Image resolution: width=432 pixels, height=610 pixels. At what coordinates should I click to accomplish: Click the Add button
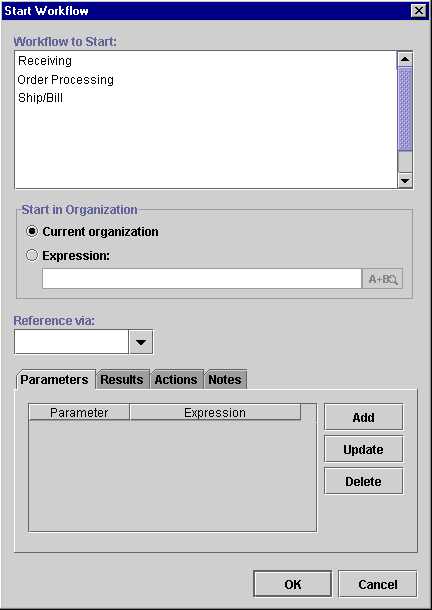point(364,417)
